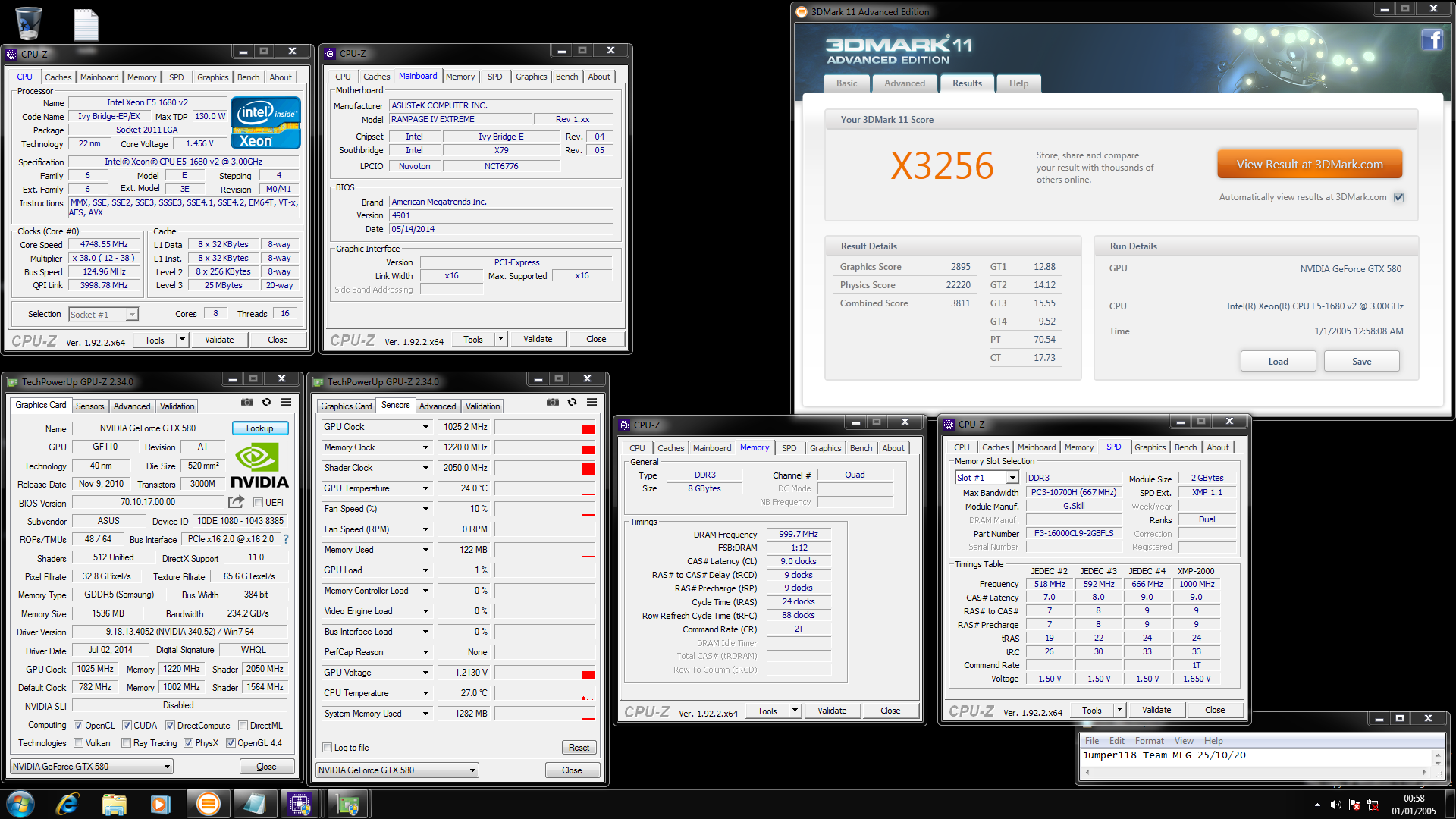This screenshot has height=819, width=1456.
Task: Click the GPU Clock sensor graph
Action: tap(545, 427)
